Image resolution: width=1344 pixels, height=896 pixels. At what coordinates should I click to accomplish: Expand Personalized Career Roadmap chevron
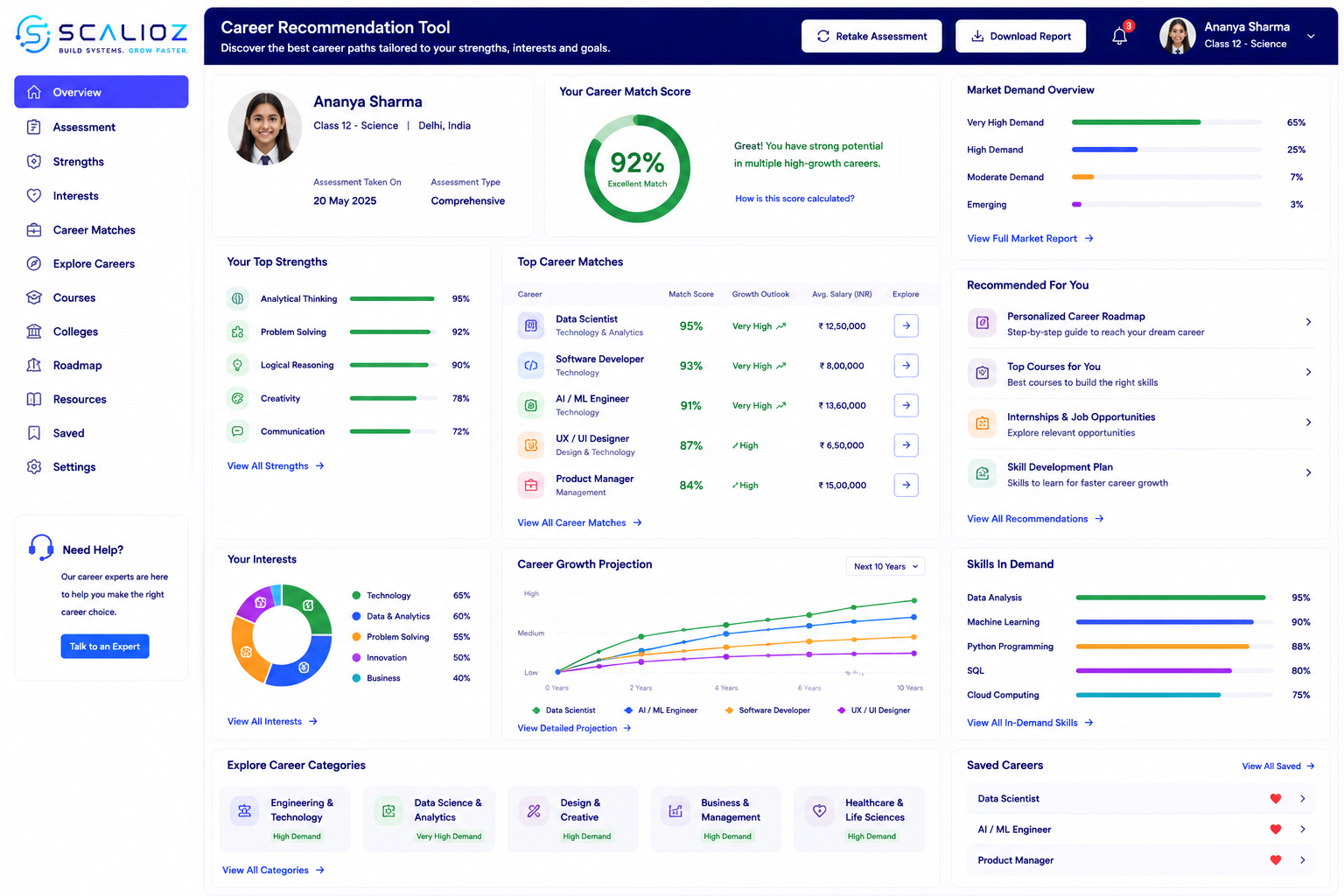1308,322
